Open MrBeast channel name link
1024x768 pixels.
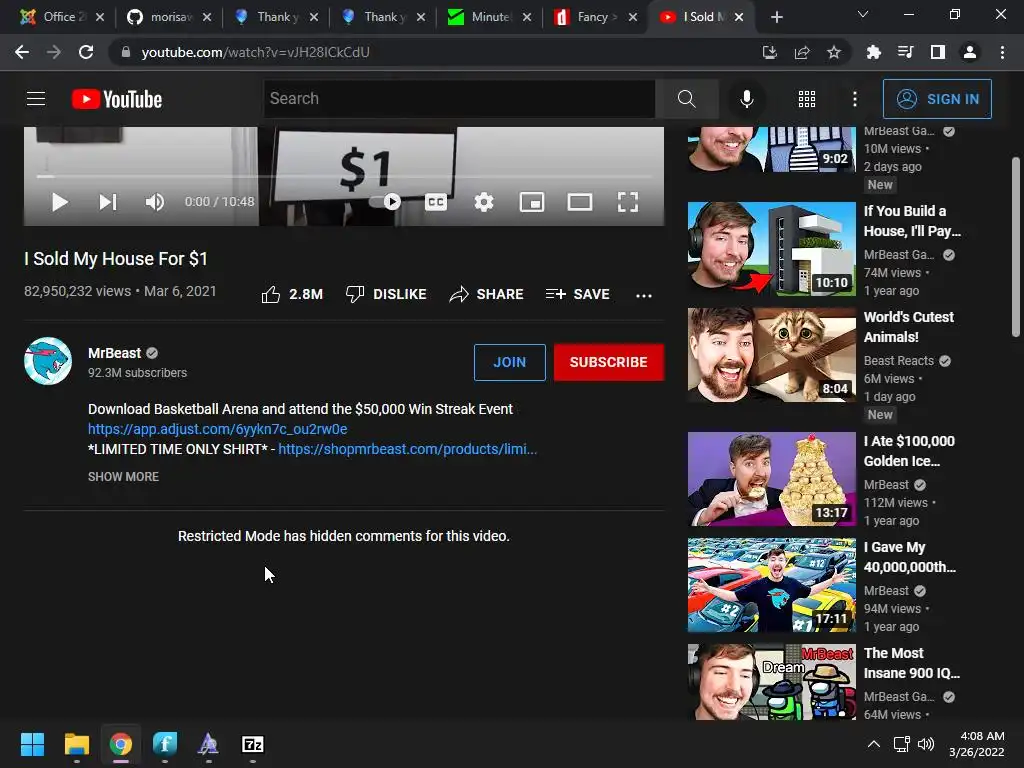coord(114,353)
